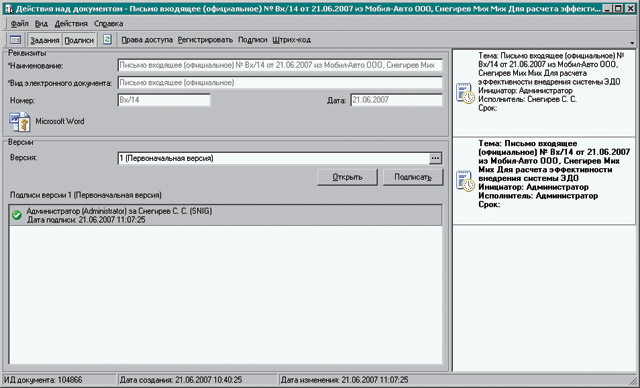
Task: Click the window title bar application icon
Action: point(9,8)
